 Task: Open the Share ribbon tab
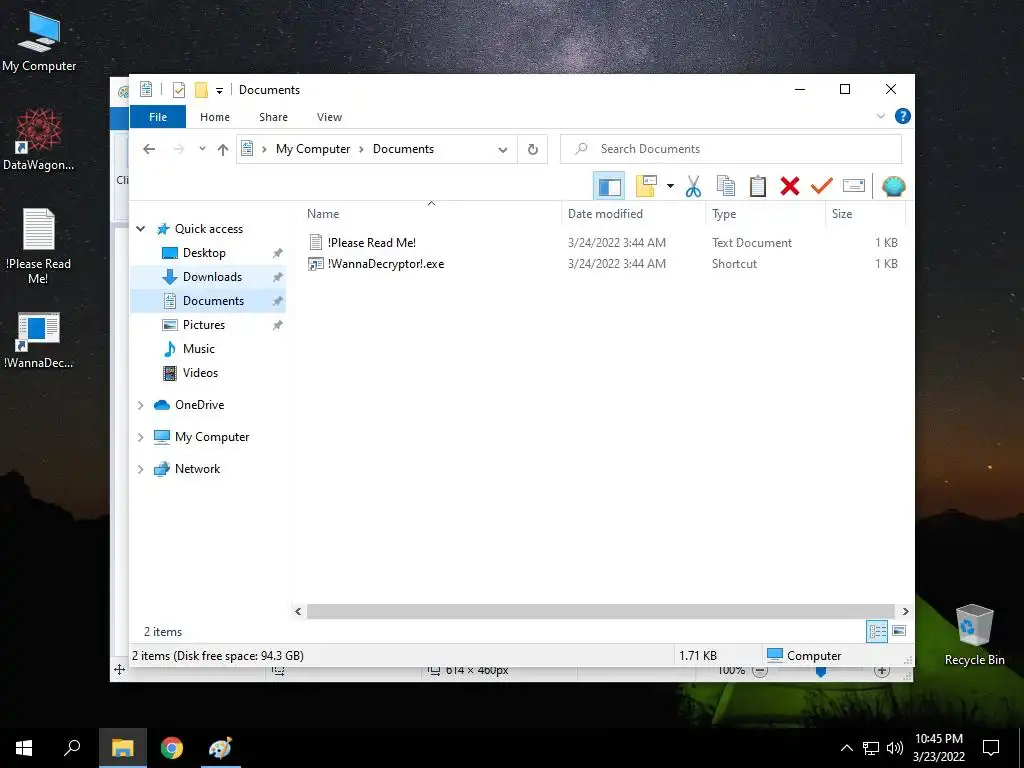(273, 117)
